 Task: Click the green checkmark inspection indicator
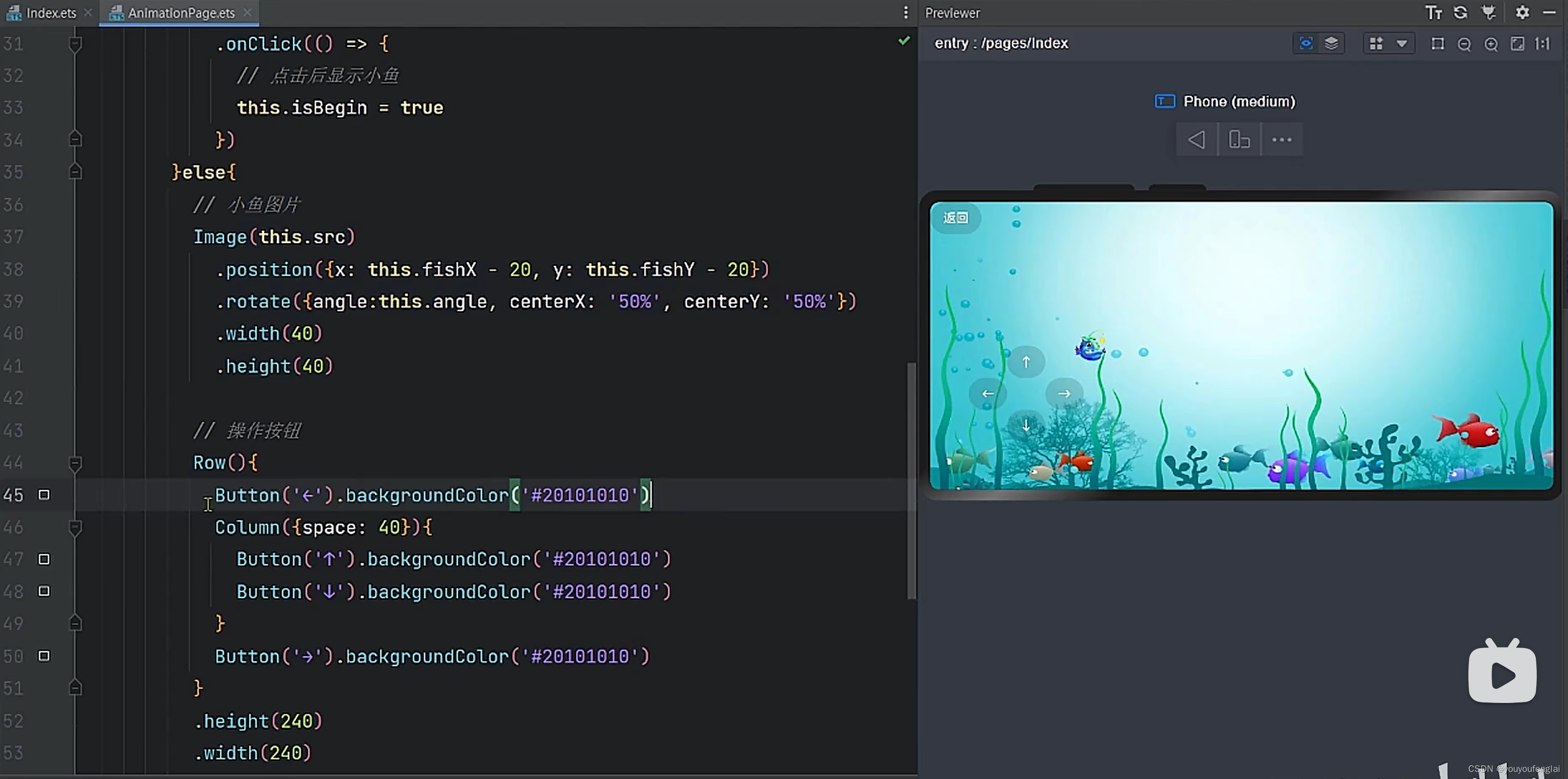tap(904, 41)
